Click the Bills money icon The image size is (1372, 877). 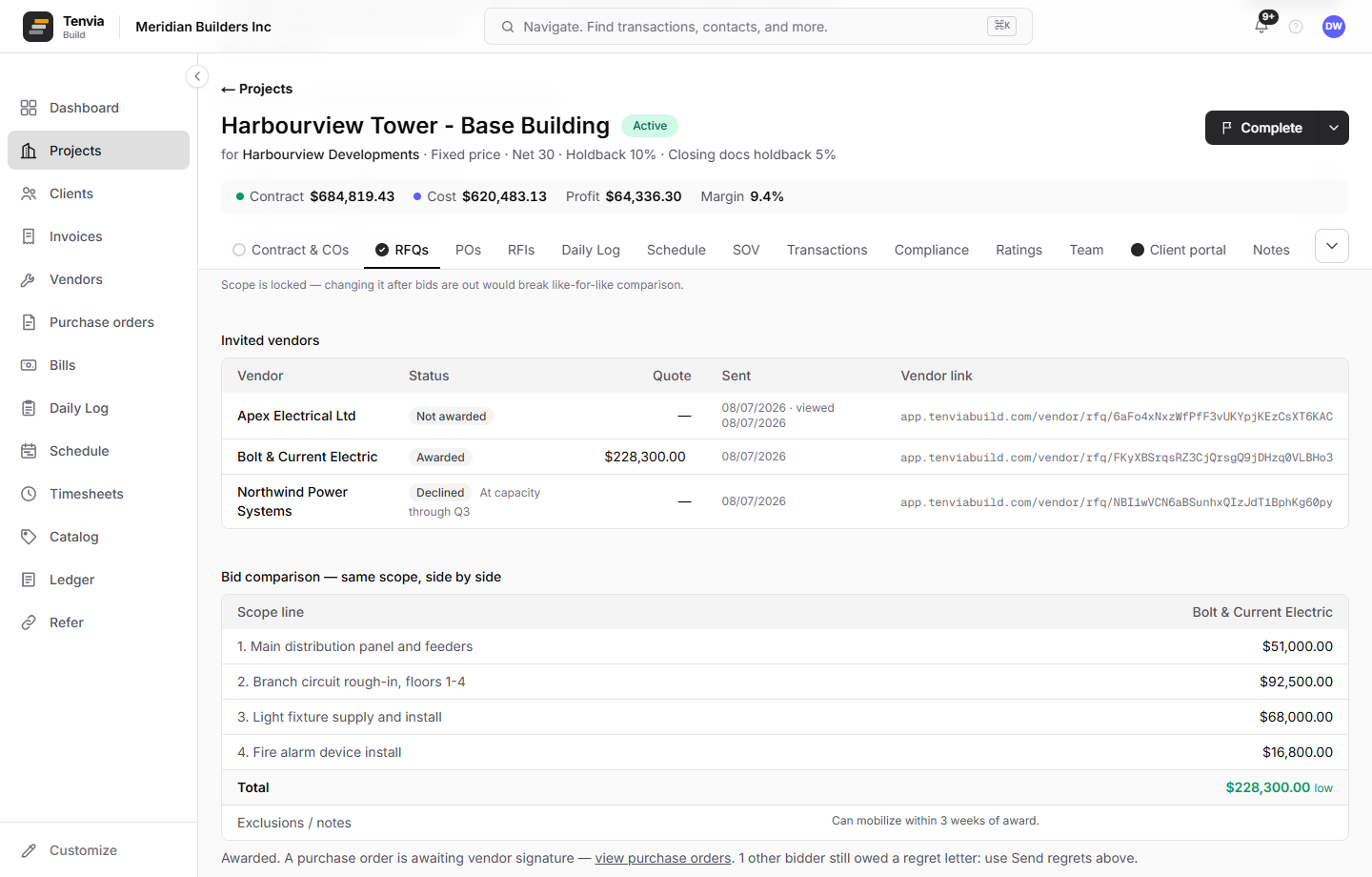pos(29,365)
